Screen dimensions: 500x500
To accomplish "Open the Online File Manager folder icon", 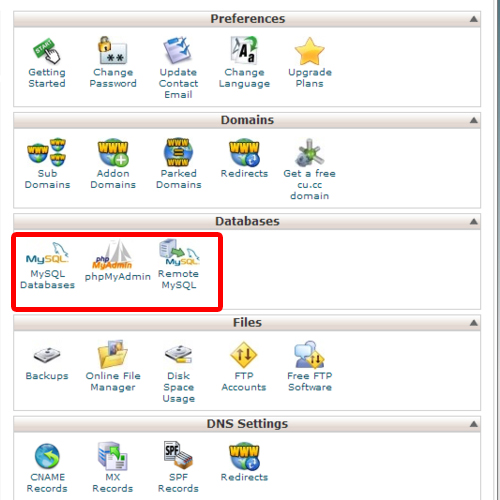I will coord(113,354).
